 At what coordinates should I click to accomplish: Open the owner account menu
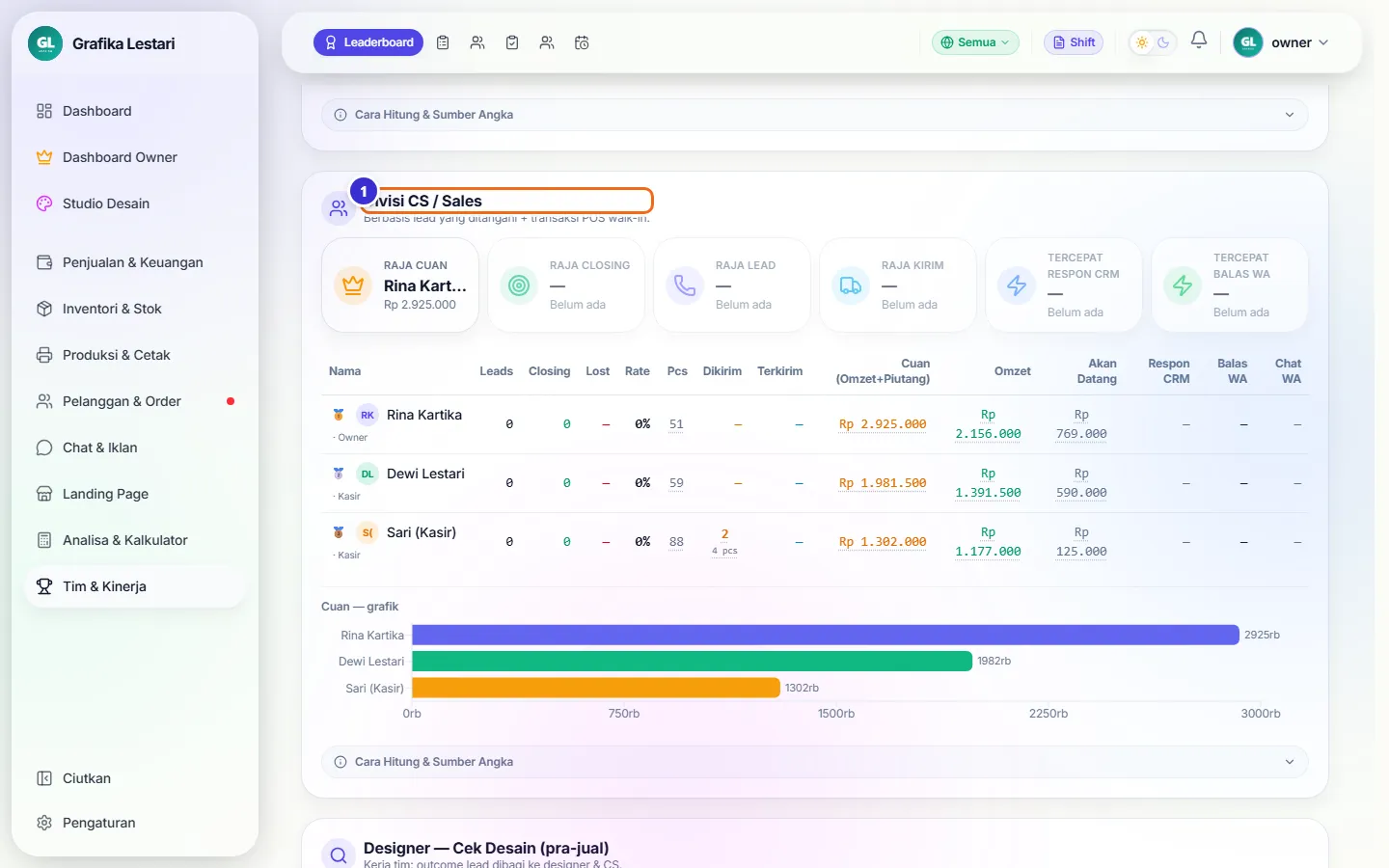click(x=1282, y=42)
